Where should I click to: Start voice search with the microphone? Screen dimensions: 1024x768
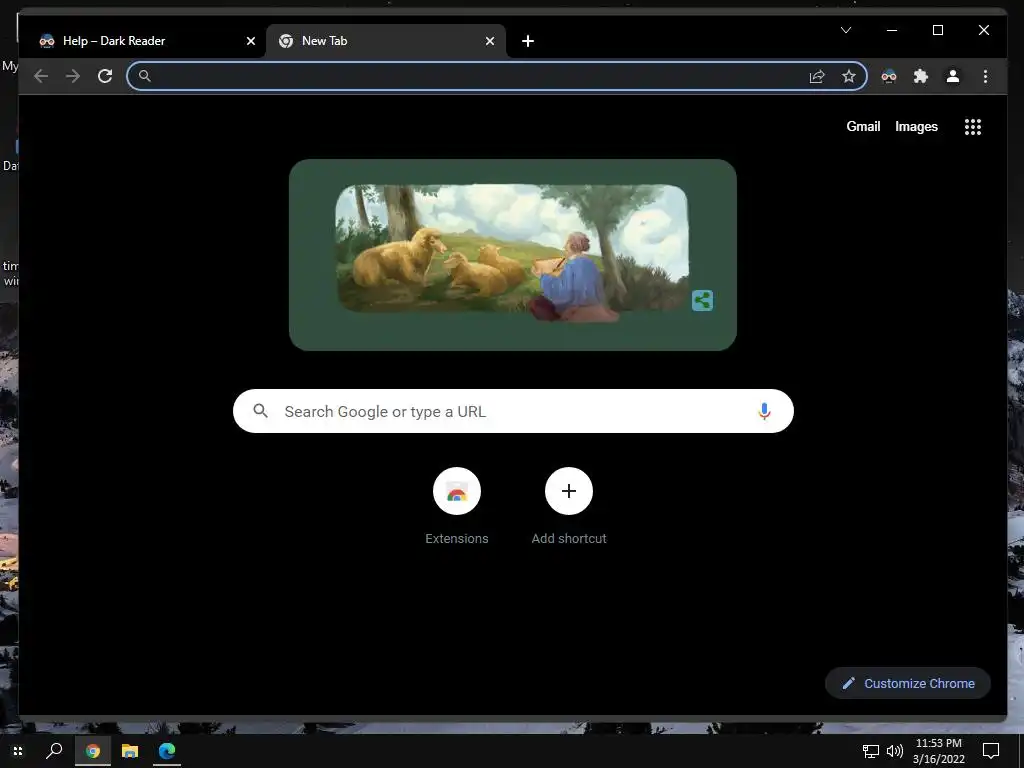point(764,411)
